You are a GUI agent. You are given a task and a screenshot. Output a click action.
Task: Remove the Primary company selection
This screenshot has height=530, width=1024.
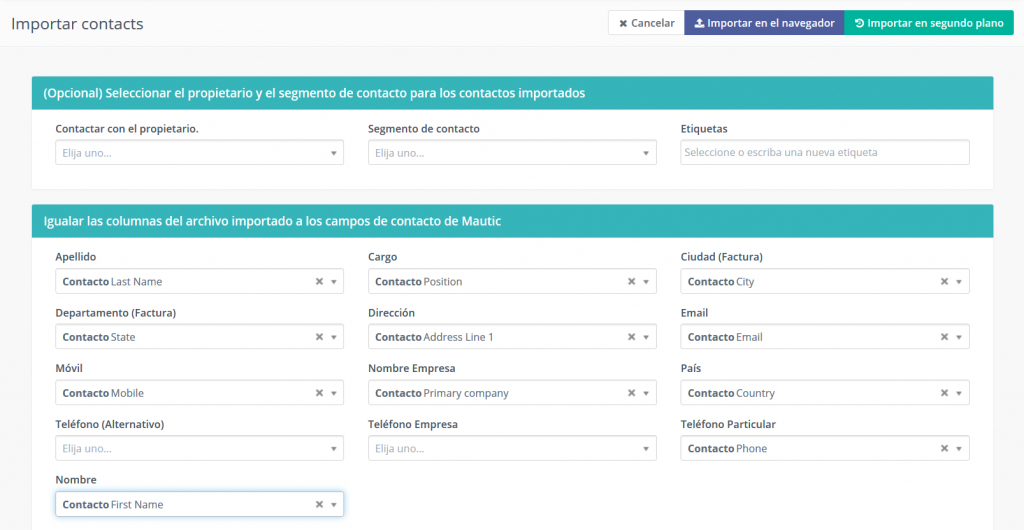point(632,393)
